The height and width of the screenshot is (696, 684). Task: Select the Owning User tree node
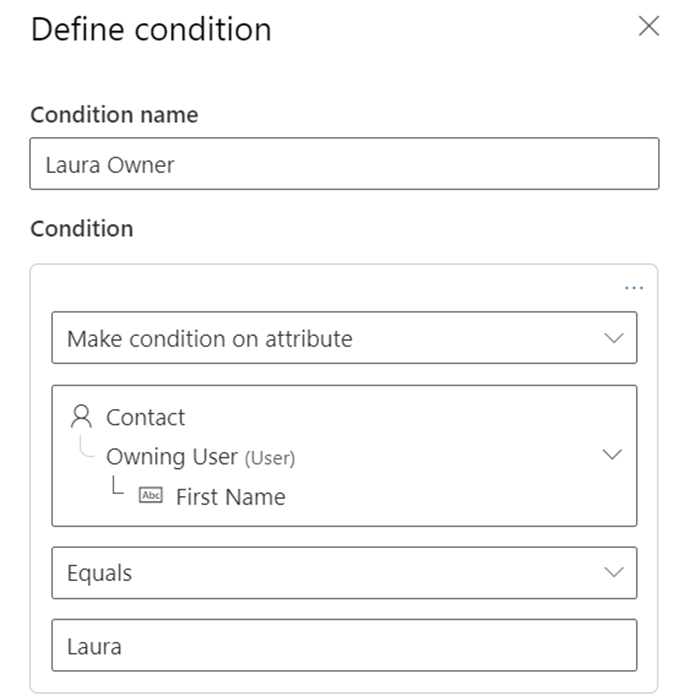(172, 457)
